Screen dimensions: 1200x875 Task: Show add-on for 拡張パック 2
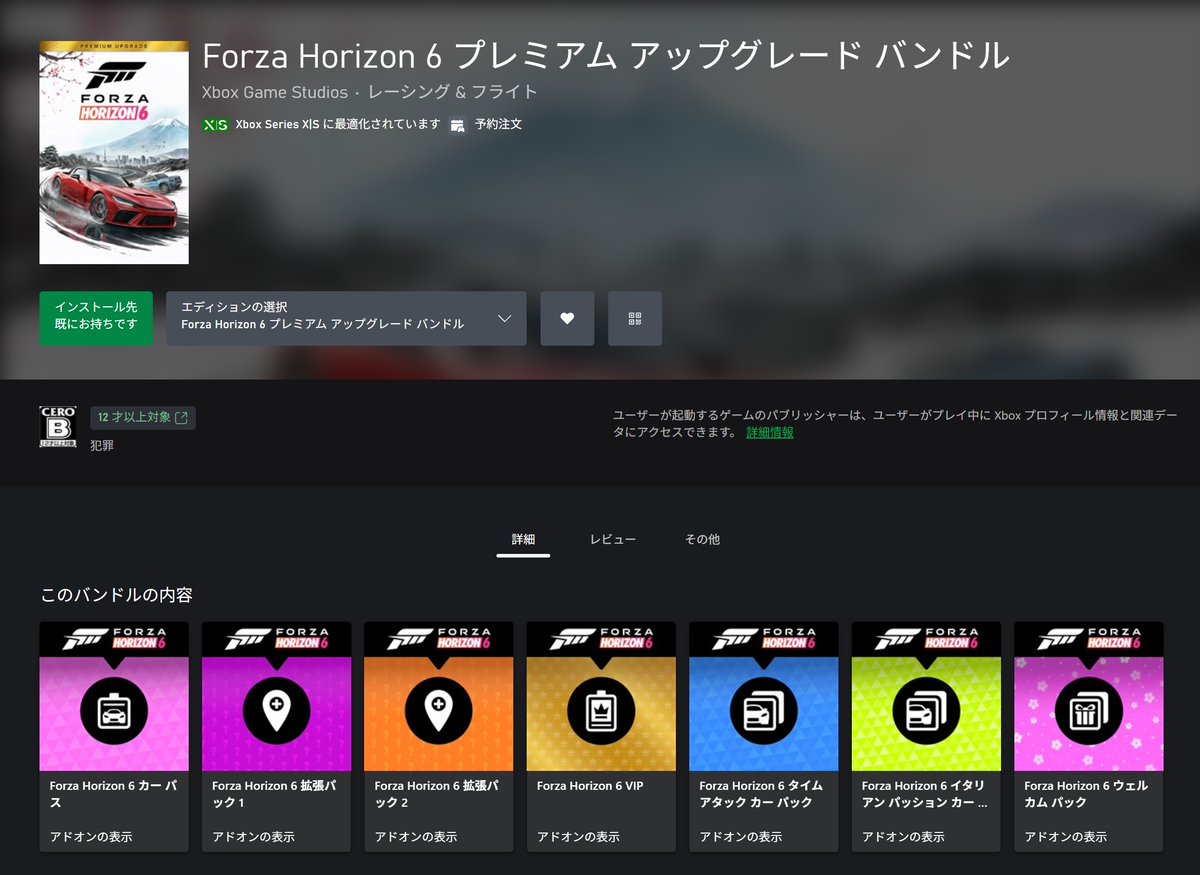[x=416, y=836]
